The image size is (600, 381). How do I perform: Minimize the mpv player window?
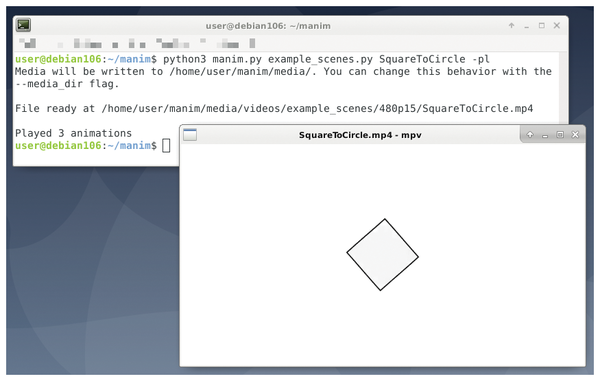[x=545, y=135]
